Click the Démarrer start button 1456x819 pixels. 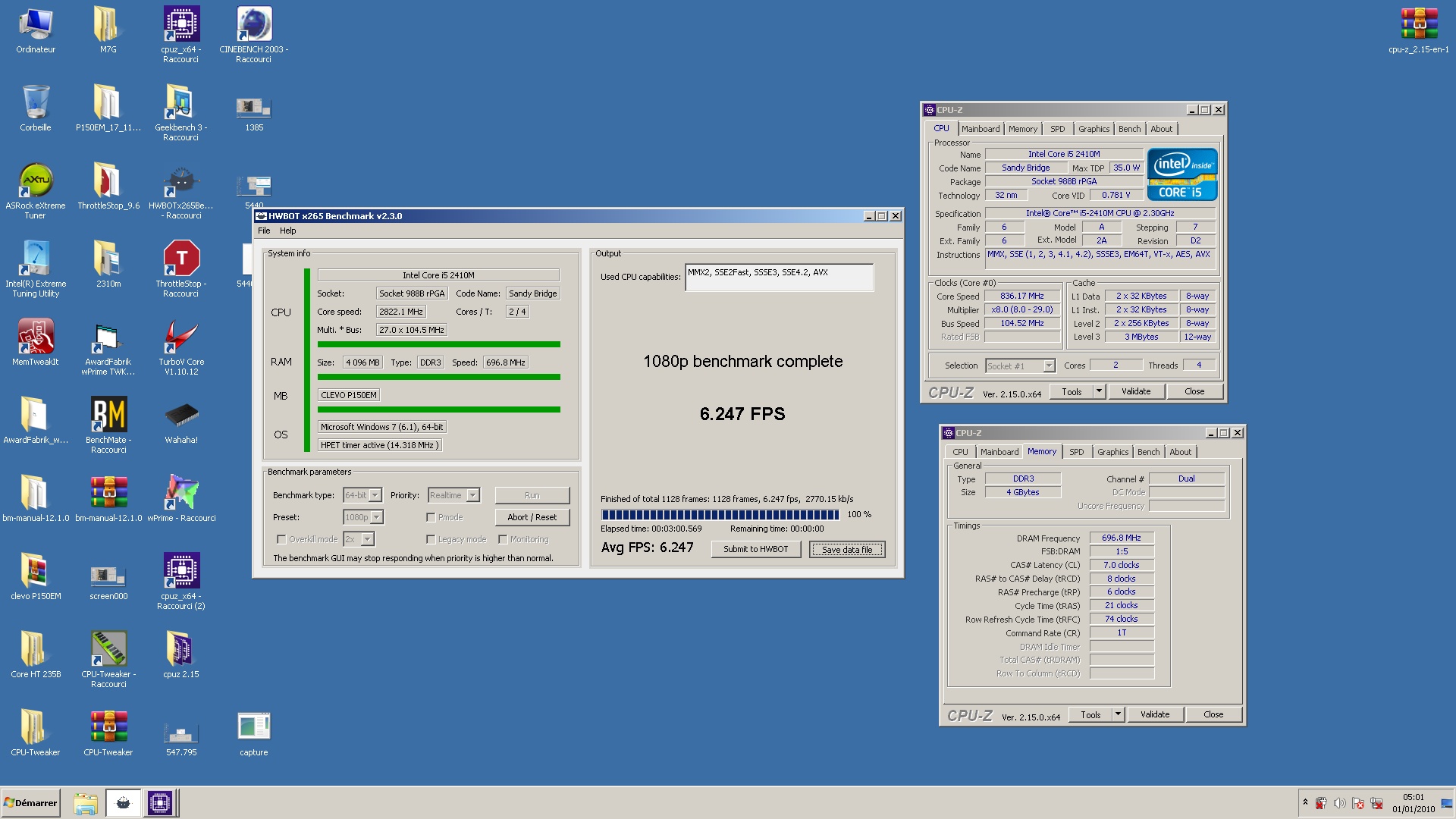[x=31, y=803]
